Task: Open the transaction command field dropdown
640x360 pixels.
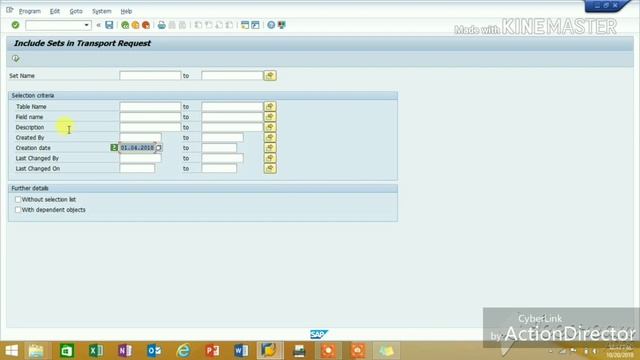Action: tap(87, 25)
